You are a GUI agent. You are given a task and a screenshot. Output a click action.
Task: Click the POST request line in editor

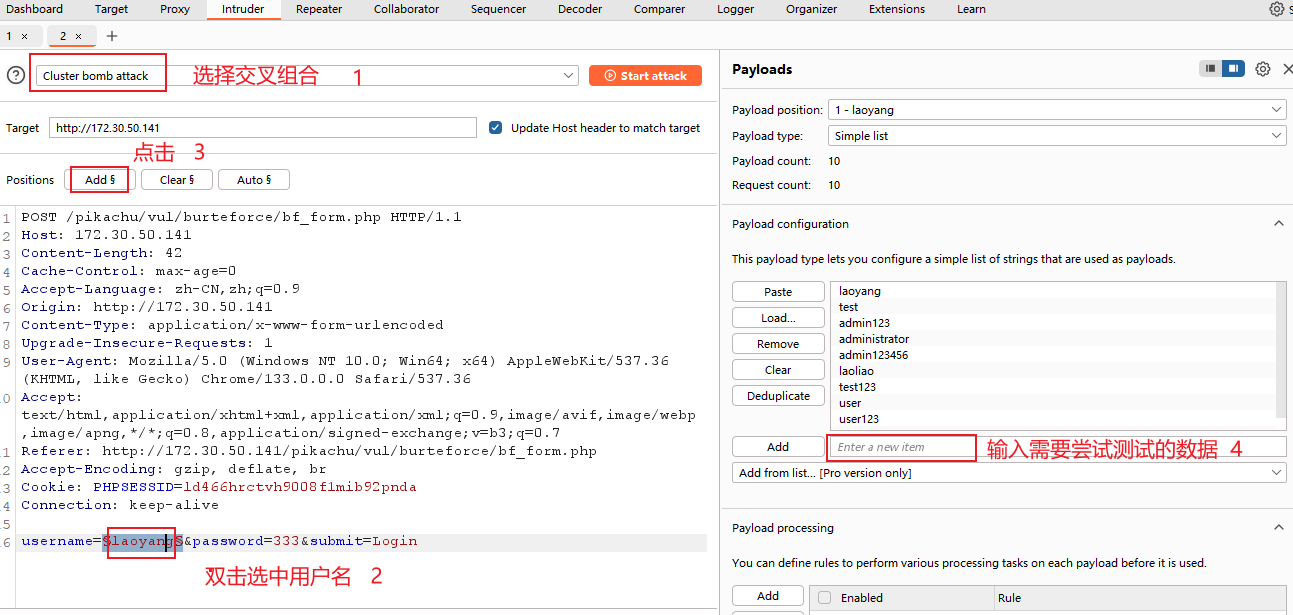tap(242, 217)
